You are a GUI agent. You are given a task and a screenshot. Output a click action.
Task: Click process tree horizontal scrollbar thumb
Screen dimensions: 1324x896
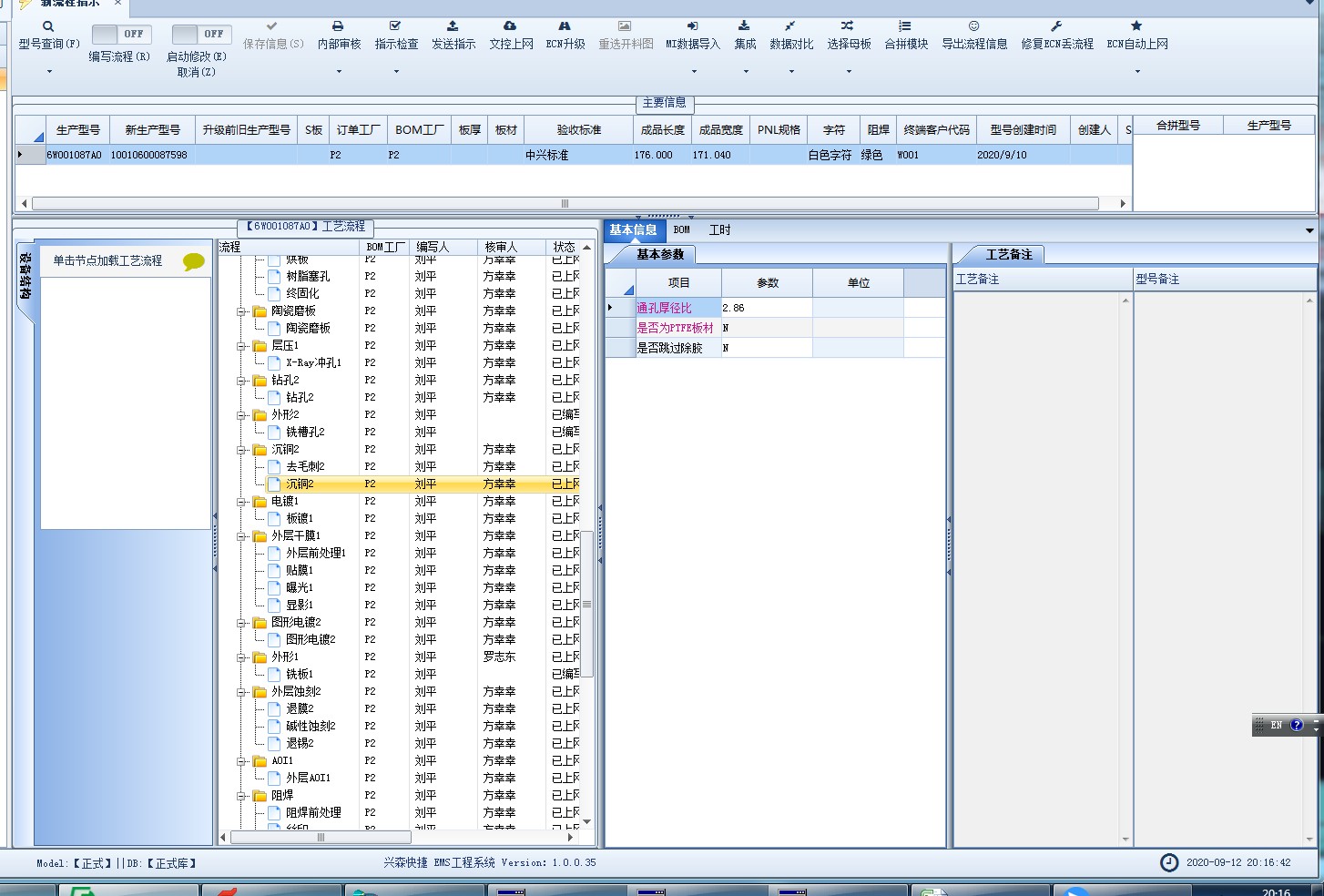(x=321, y=837)
